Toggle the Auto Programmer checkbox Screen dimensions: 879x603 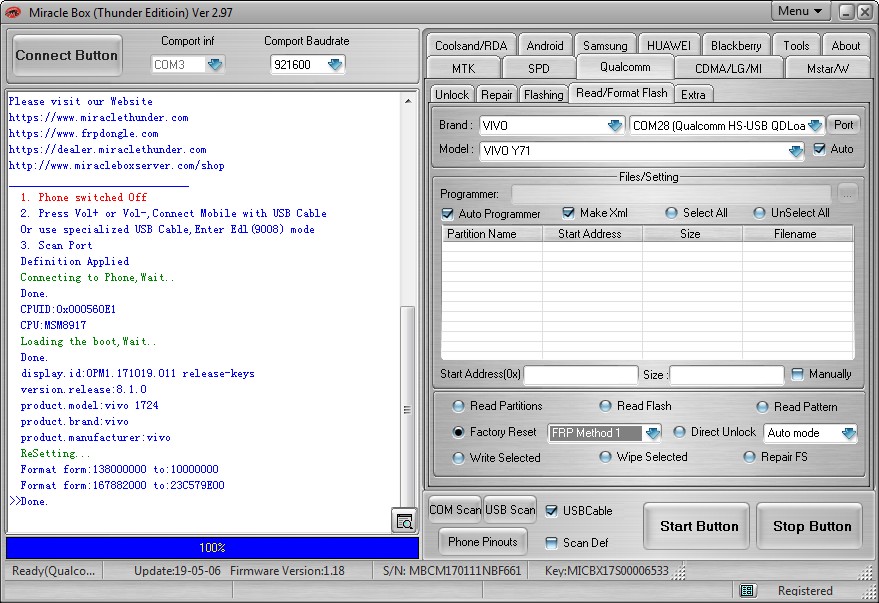(447, 214)
